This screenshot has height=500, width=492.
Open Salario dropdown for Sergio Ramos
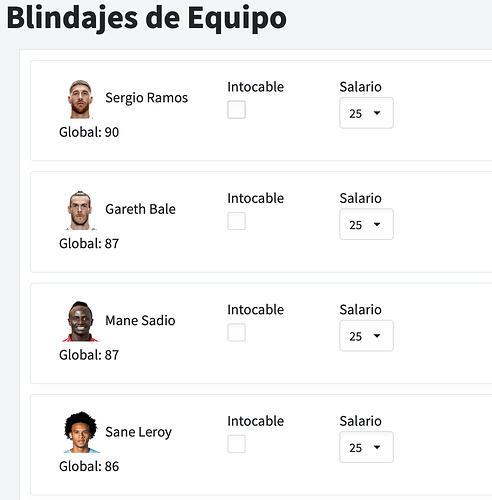[366, 113]
